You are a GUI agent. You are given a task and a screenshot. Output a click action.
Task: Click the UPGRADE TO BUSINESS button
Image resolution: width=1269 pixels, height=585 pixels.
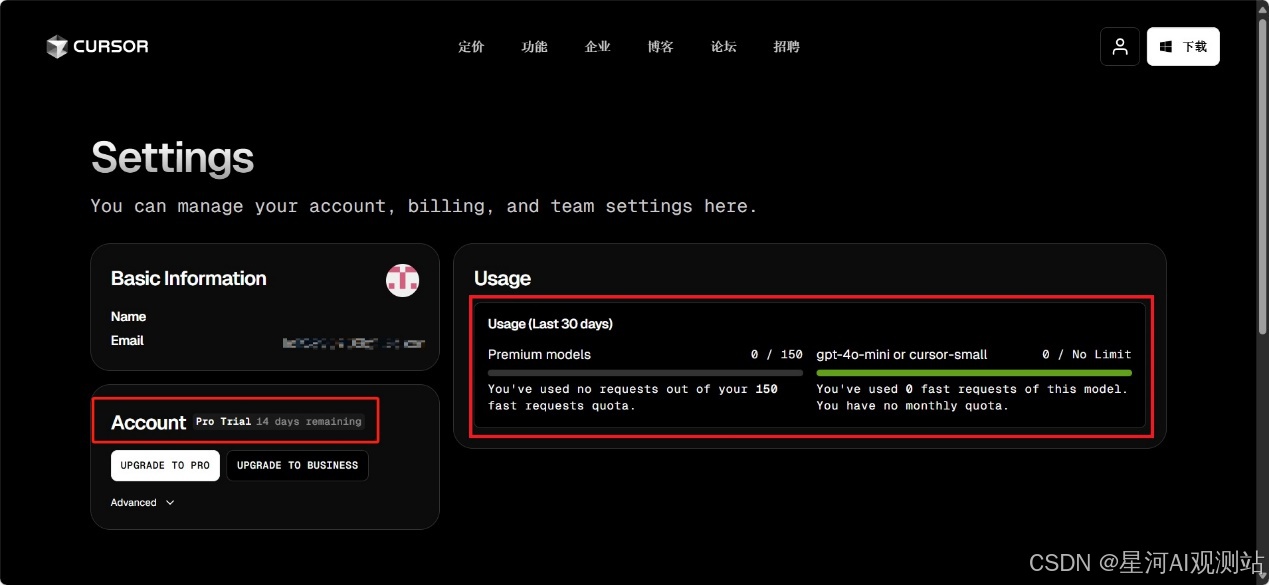click(297, 465)
